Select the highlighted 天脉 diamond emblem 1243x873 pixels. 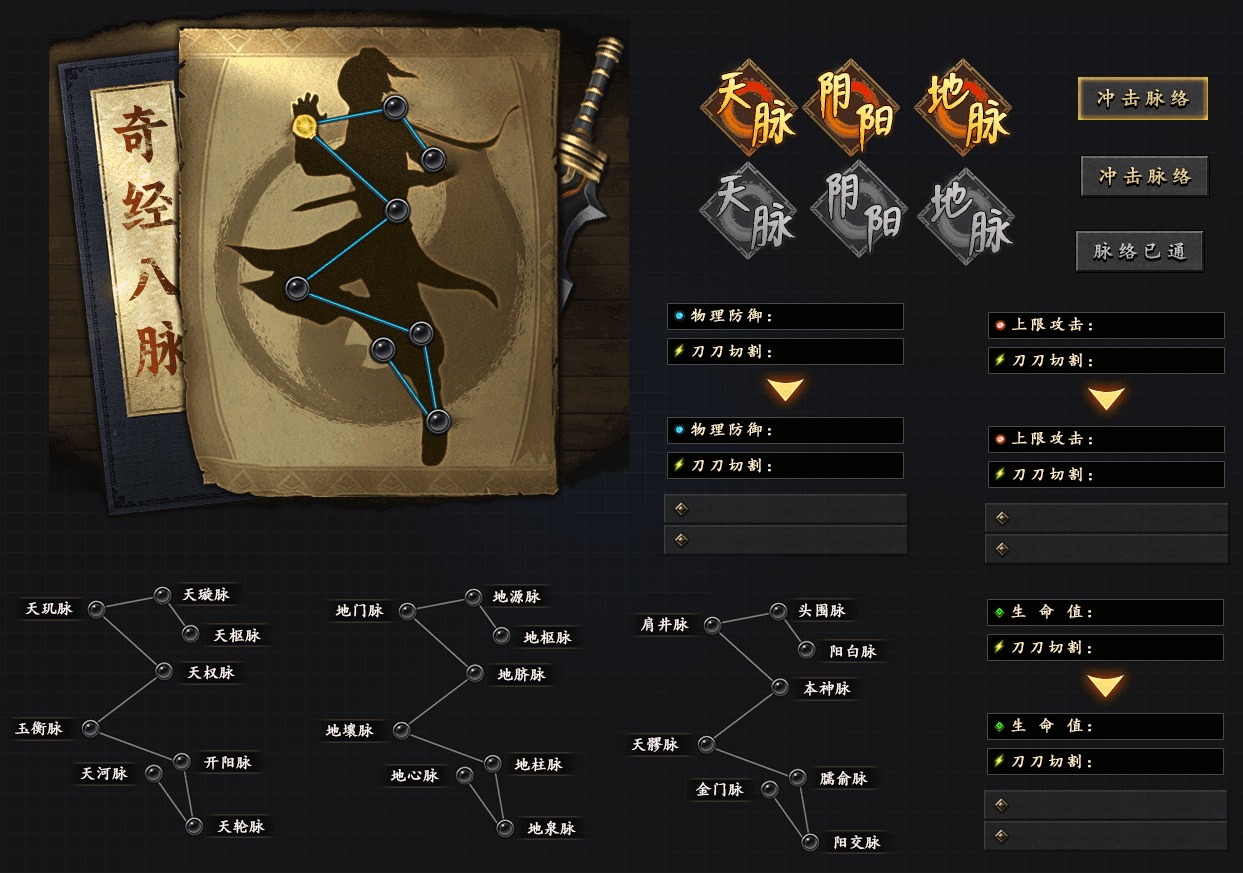pyautogui.click(x=749, y=107)
